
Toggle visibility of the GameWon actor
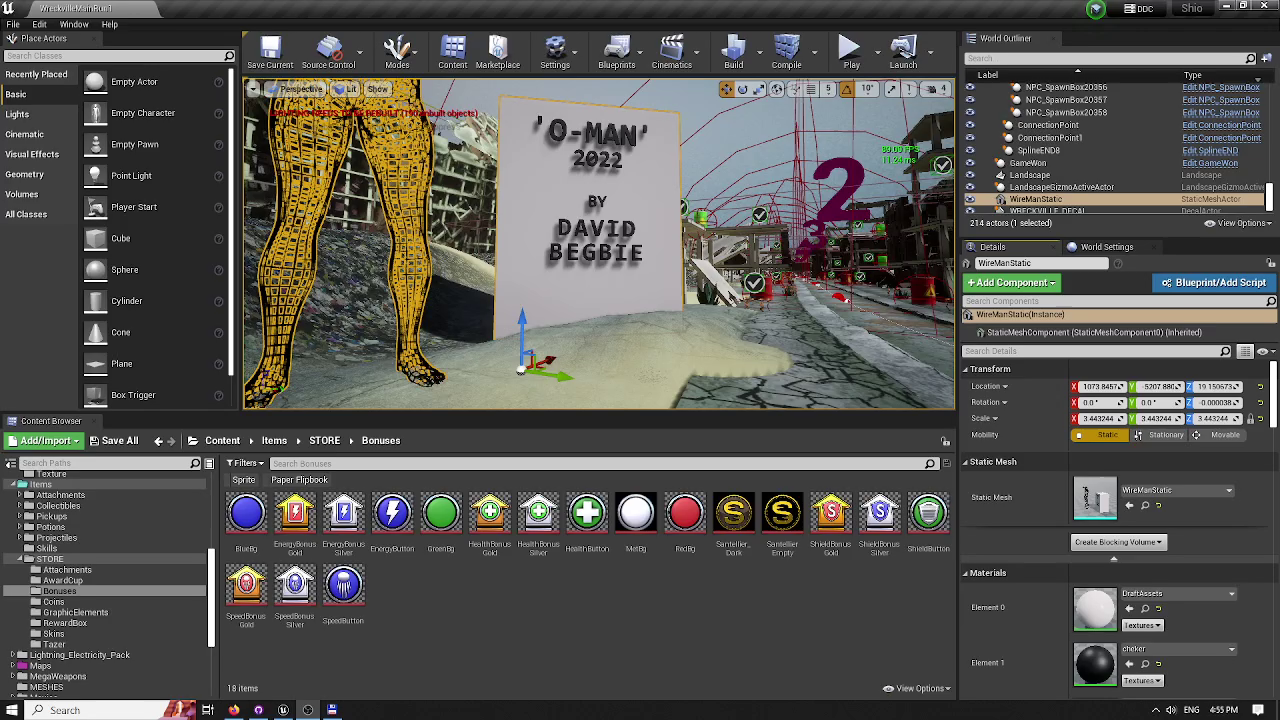pos(969,163)
